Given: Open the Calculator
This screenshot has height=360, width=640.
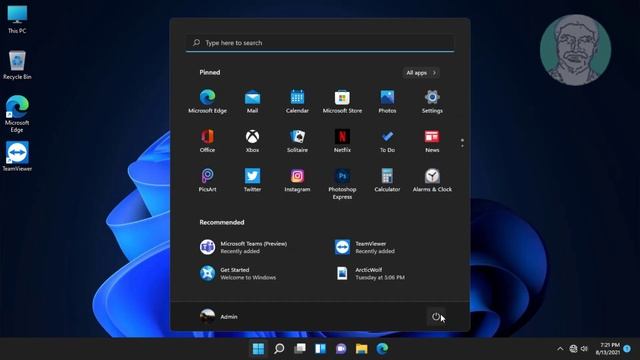Looking at the screenshot, I should 387,180.
